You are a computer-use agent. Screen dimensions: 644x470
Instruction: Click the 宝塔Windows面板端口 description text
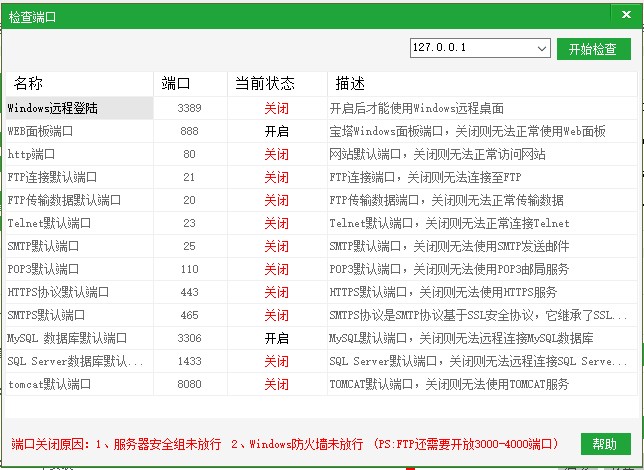(467, 131)
